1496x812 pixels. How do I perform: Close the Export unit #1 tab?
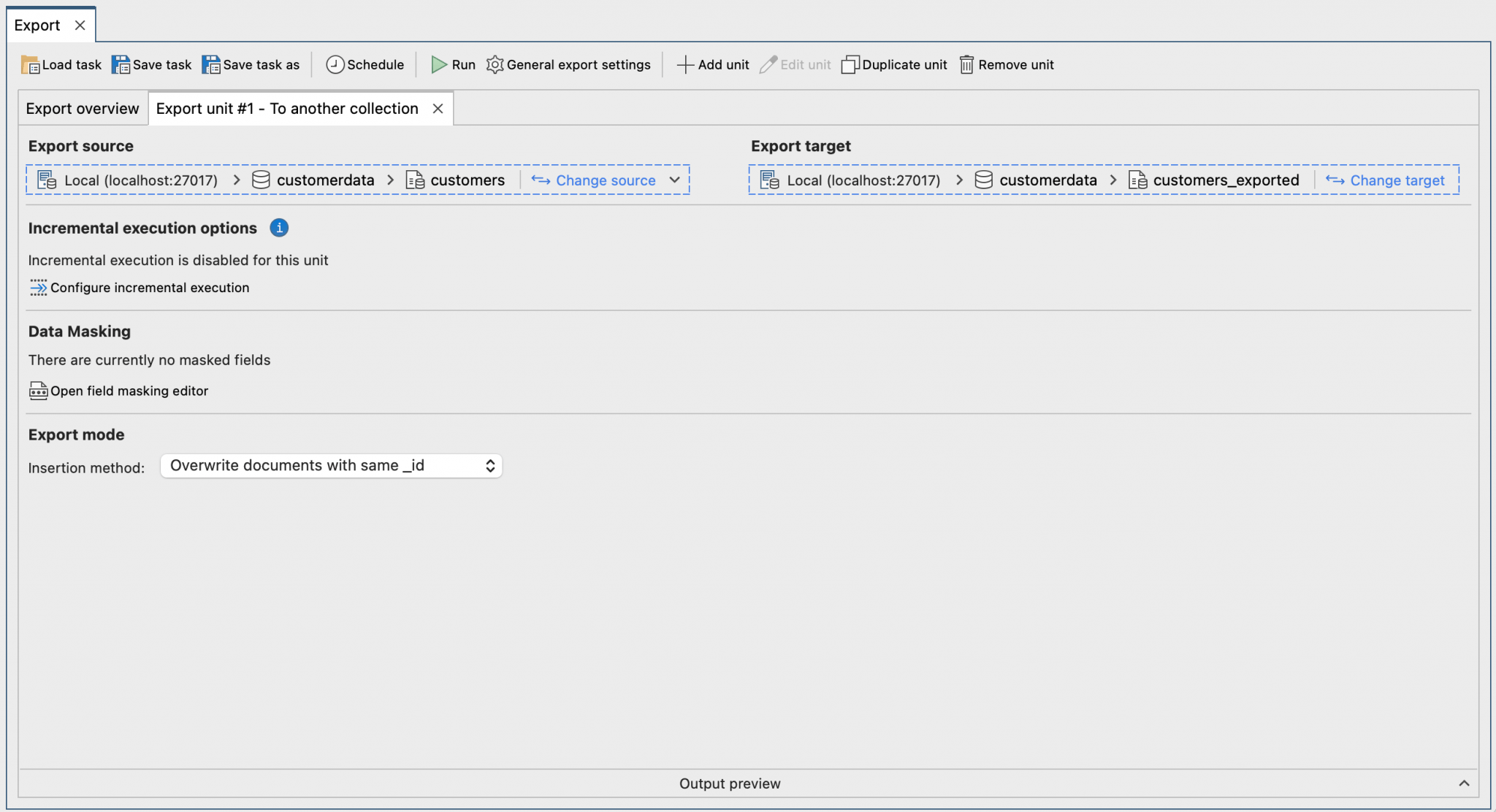pos(438,109)
